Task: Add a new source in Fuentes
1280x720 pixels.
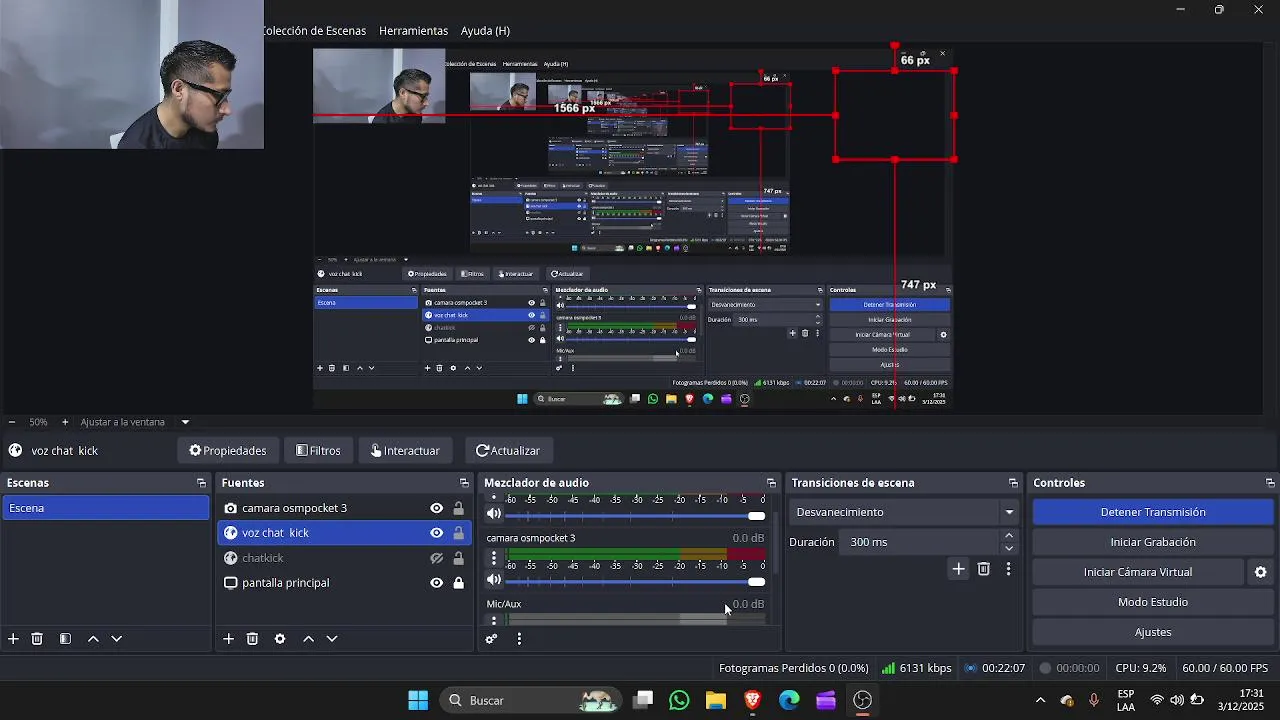Action: [228, 638]
